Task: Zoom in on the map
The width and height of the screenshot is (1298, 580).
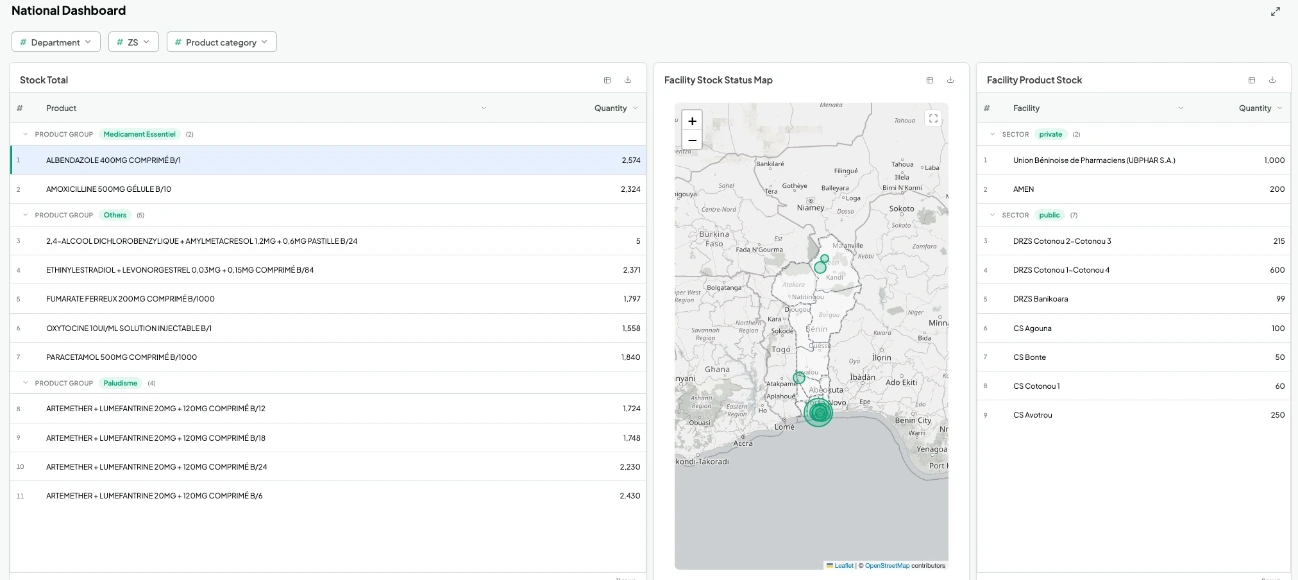Action: click(692, 120)
